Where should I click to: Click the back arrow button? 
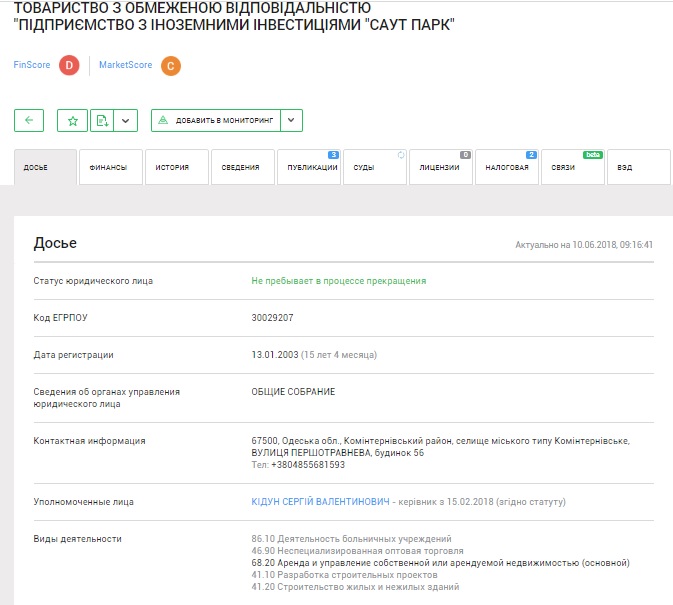tap(29, 120)
